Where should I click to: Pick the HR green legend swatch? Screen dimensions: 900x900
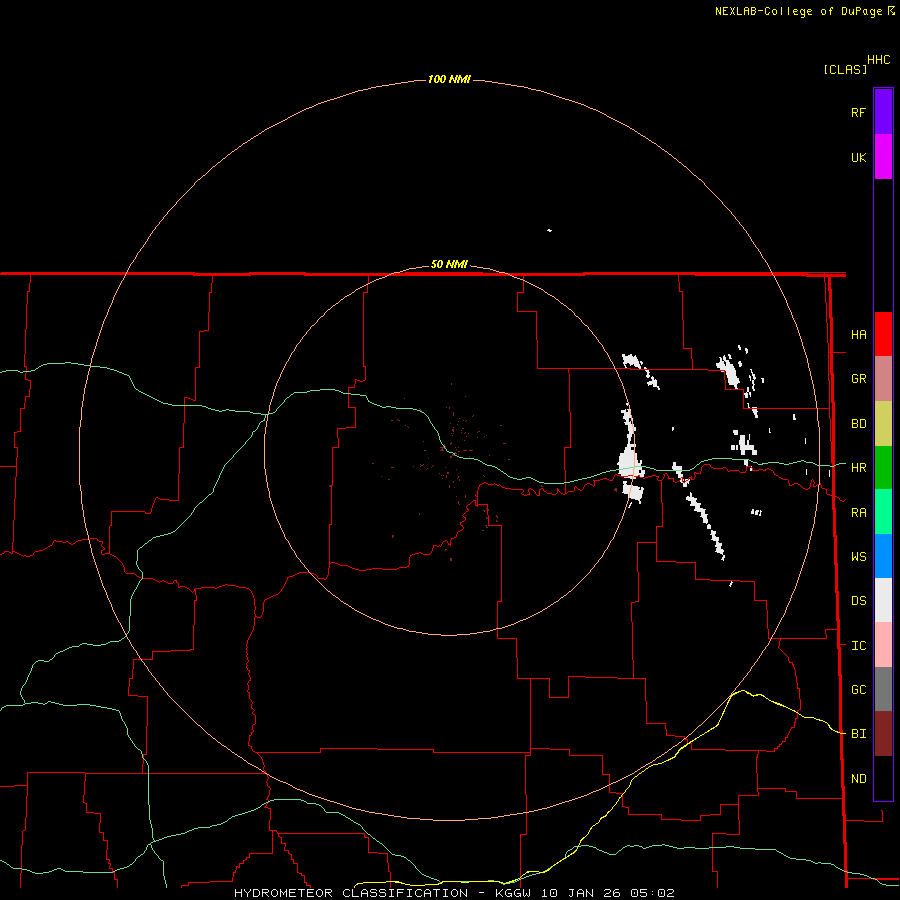883,468
